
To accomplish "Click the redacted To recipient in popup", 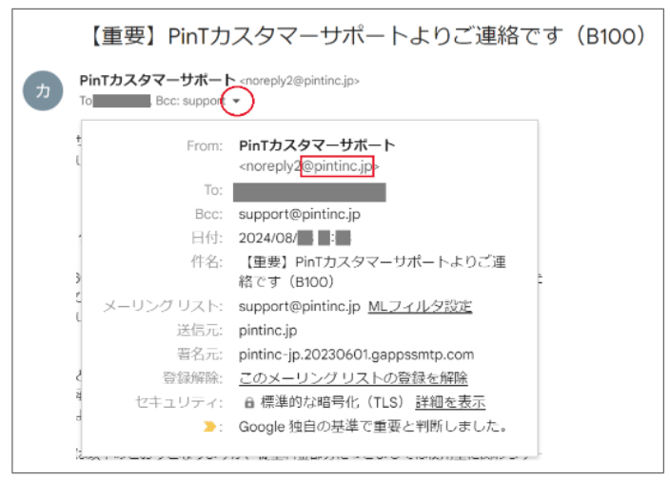I will (309, 192).
